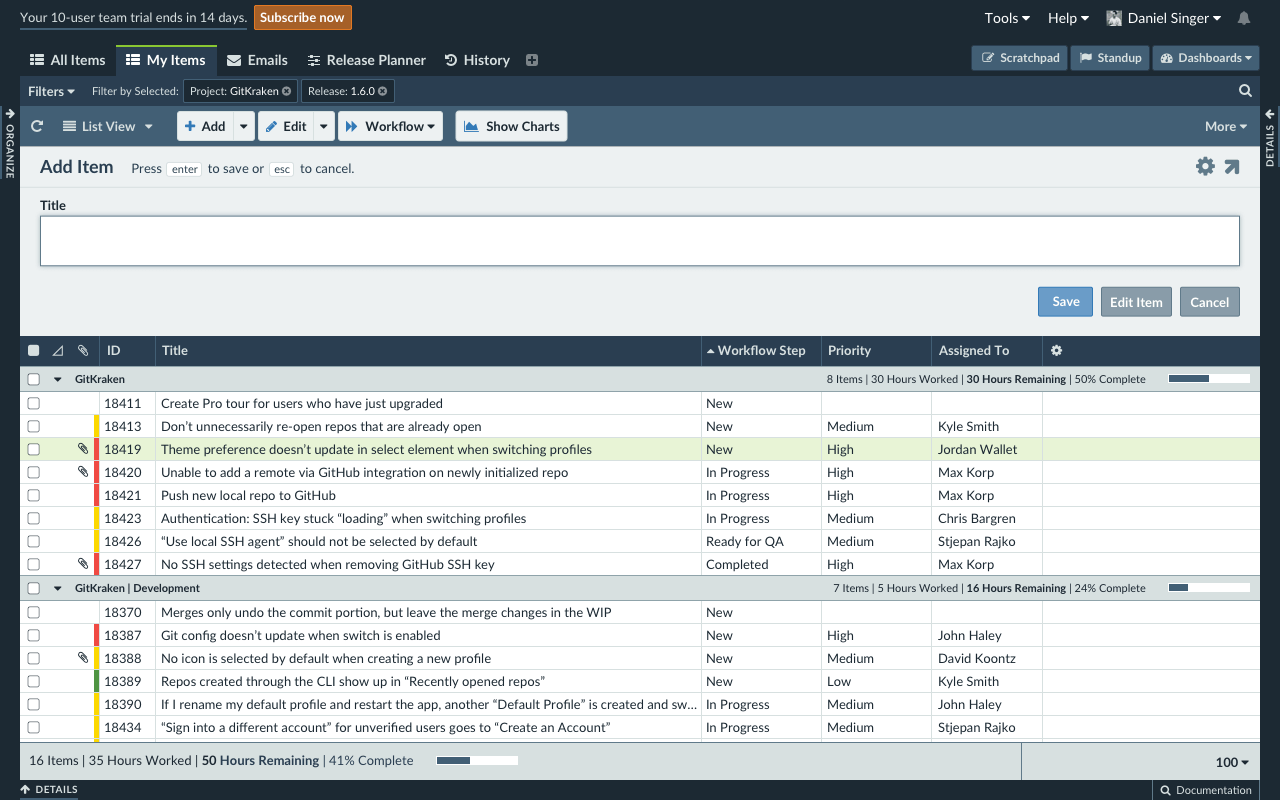Click GitKraken group progress bar
The image size is (1280, 800).
coord(1209,379)
